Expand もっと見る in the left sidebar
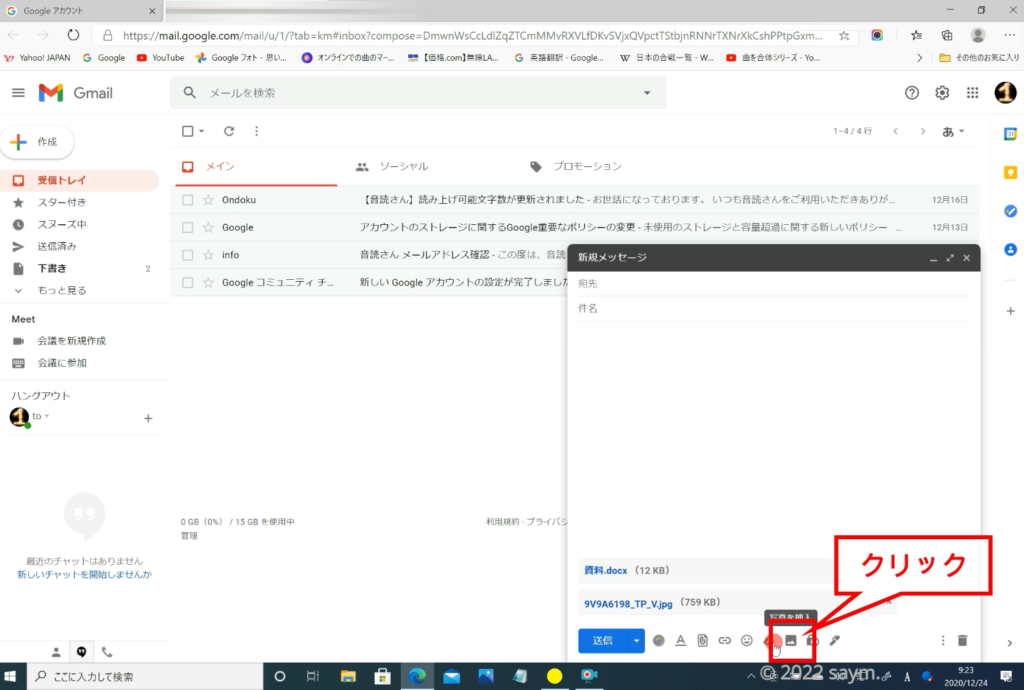1024x690 pixels. click(x=61, y=290)
